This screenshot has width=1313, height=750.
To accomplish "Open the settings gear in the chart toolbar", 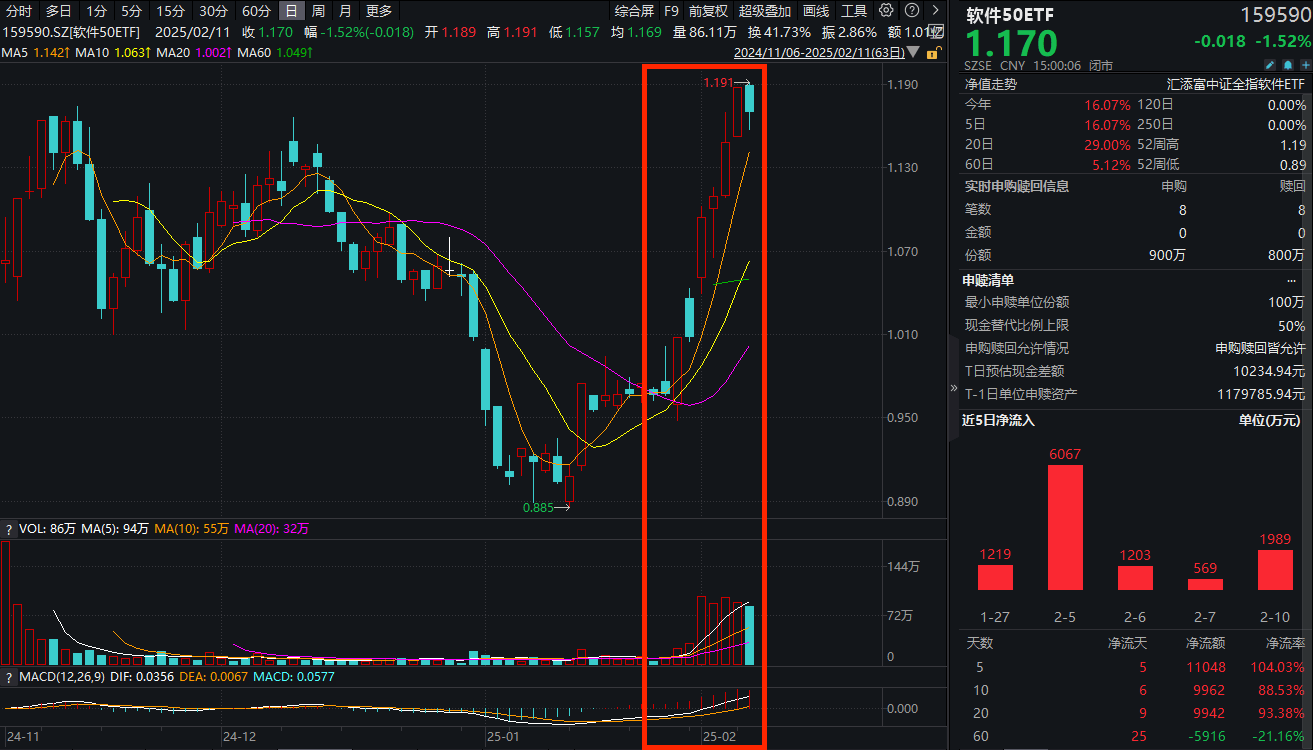I will pyautogui.click(x=886, y=11).
